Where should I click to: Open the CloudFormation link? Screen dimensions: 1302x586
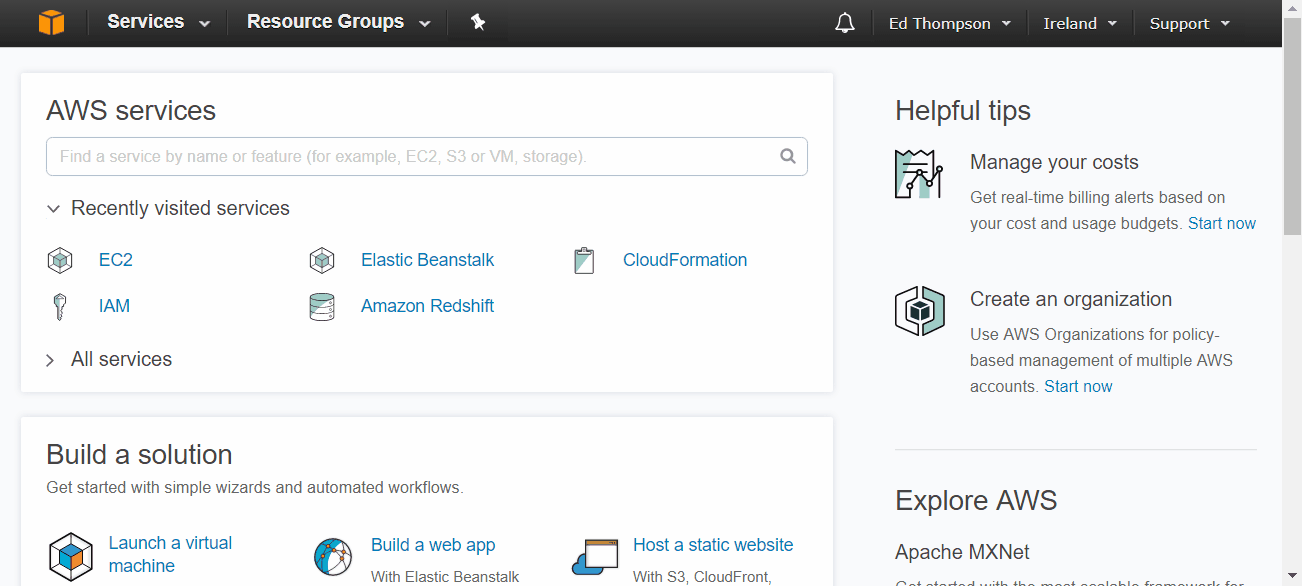point(685,260)
